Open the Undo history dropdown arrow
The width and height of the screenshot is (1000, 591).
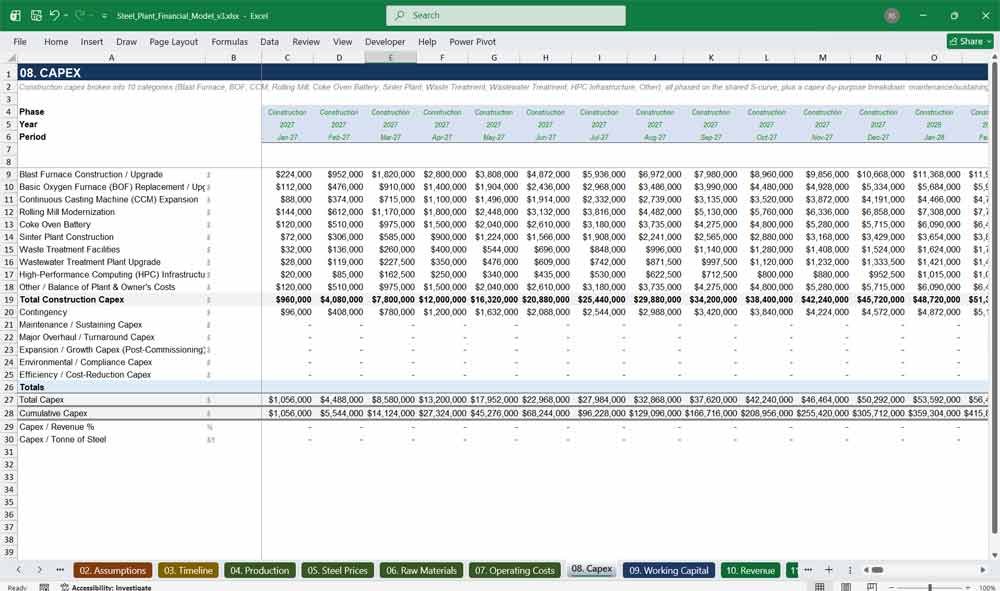click(65, 15)
